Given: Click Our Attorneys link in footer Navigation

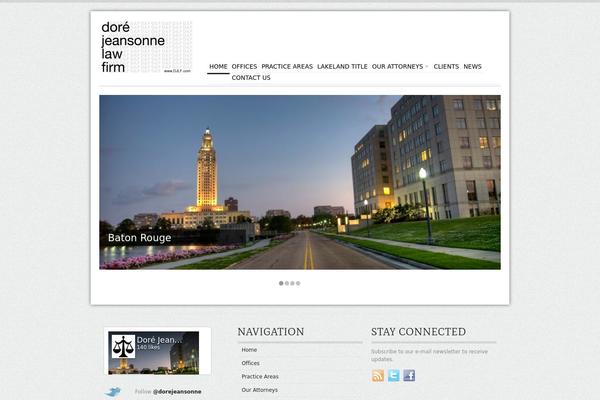Looking at the screenshot, I should click(x=259, y=390).
